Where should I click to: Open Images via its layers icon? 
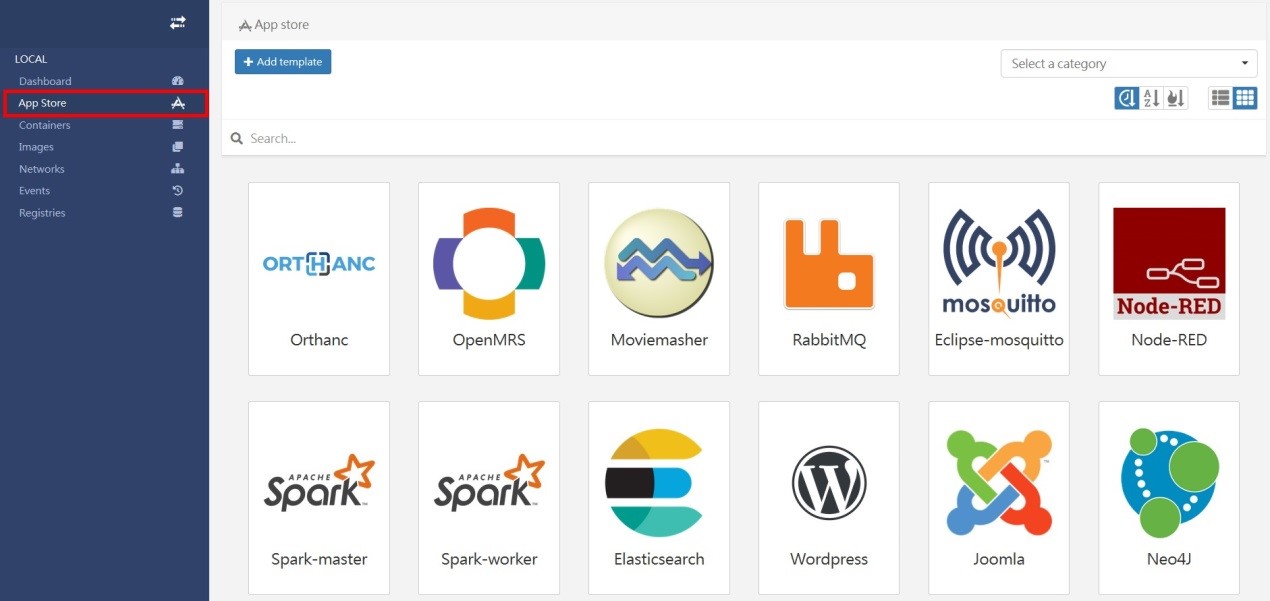coord(177,146)
